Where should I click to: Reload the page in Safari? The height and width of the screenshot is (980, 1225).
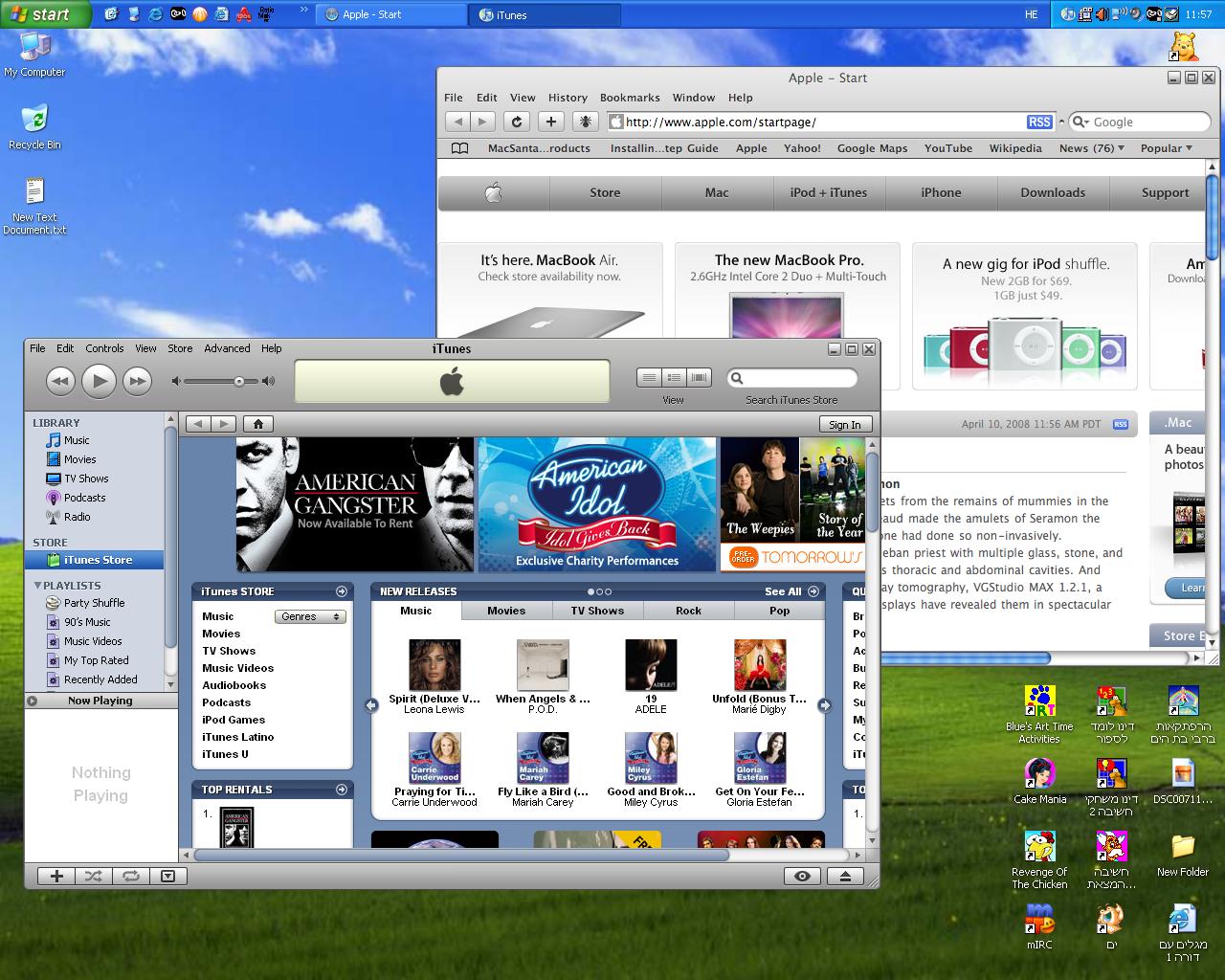[x=517, y=122]
